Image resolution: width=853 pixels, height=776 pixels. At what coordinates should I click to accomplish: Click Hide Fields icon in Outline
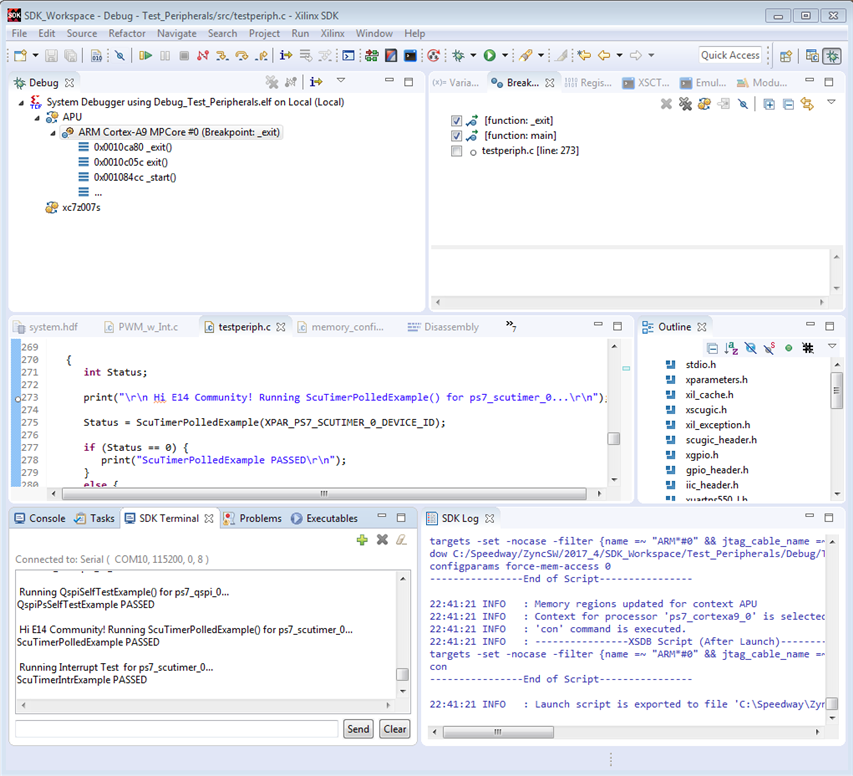pos(751,348)
